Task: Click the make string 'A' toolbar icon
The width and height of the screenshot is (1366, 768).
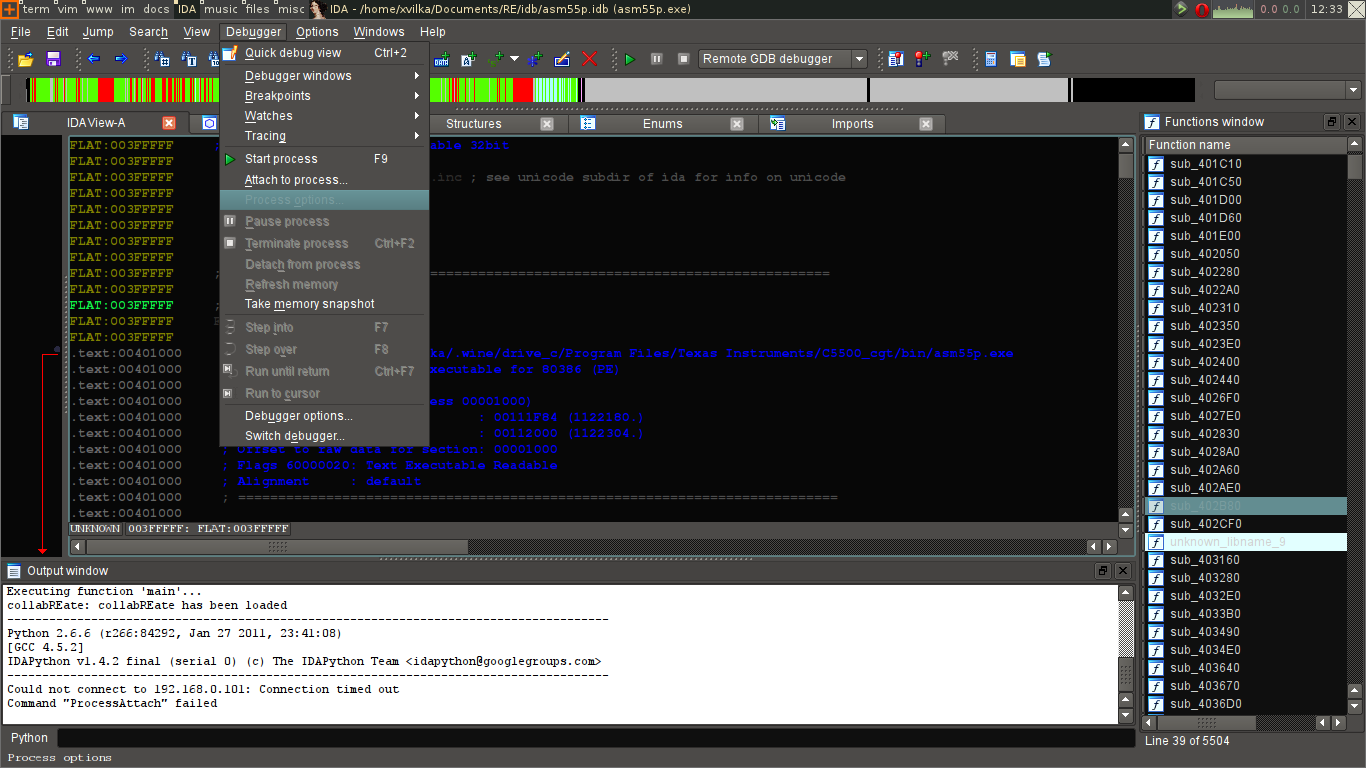Action: (x=468, y=59)
